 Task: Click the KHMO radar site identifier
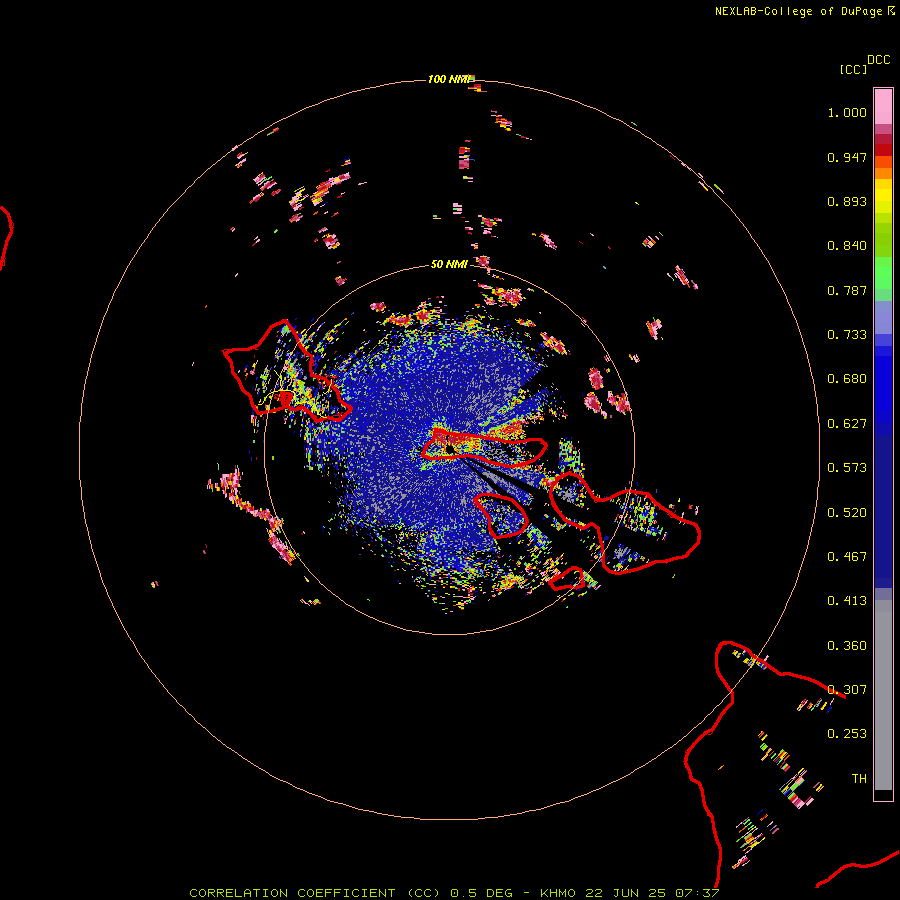coord(557,893)
